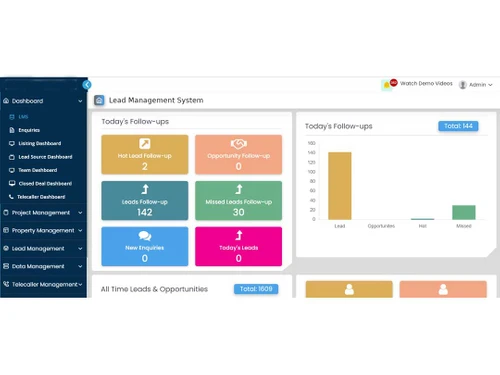
Task: Collapse the sidebar with the round arrow button
Action: point(87,85)
